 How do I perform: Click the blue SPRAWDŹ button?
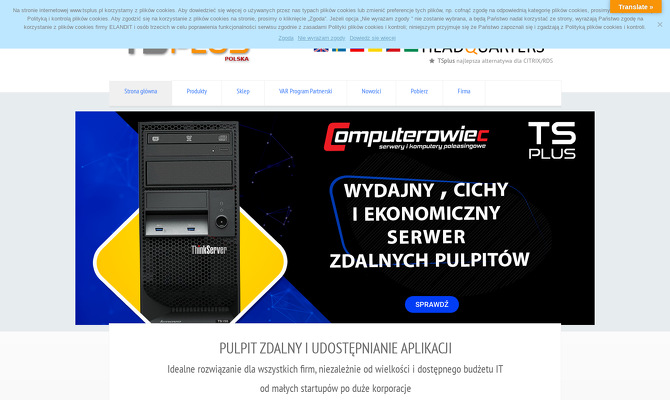coord(432,304)
